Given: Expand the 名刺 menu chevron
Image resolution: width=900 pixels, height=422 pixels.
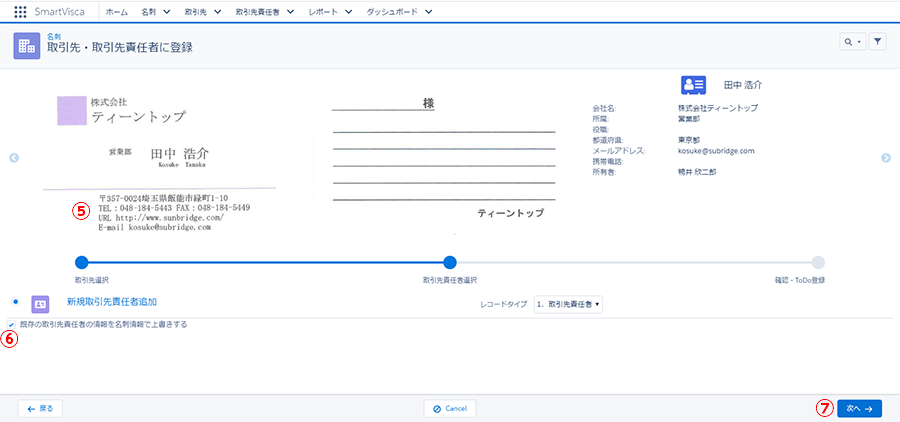Looking at the screenshot, I should point(167,12).
